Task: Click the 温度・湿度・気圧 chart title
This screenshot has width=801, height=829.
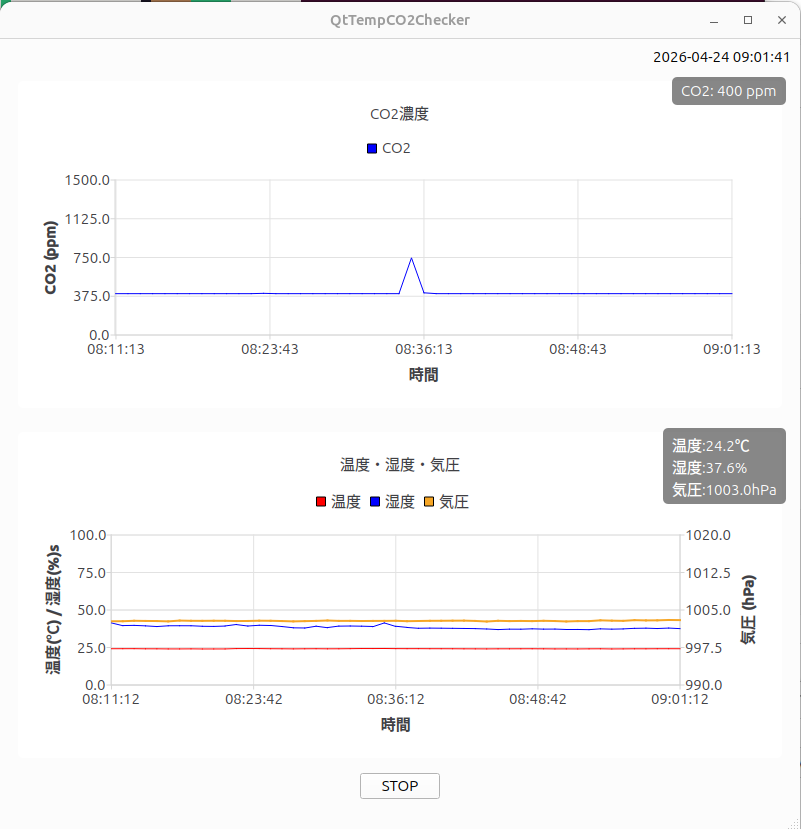Action: [399, 465]
